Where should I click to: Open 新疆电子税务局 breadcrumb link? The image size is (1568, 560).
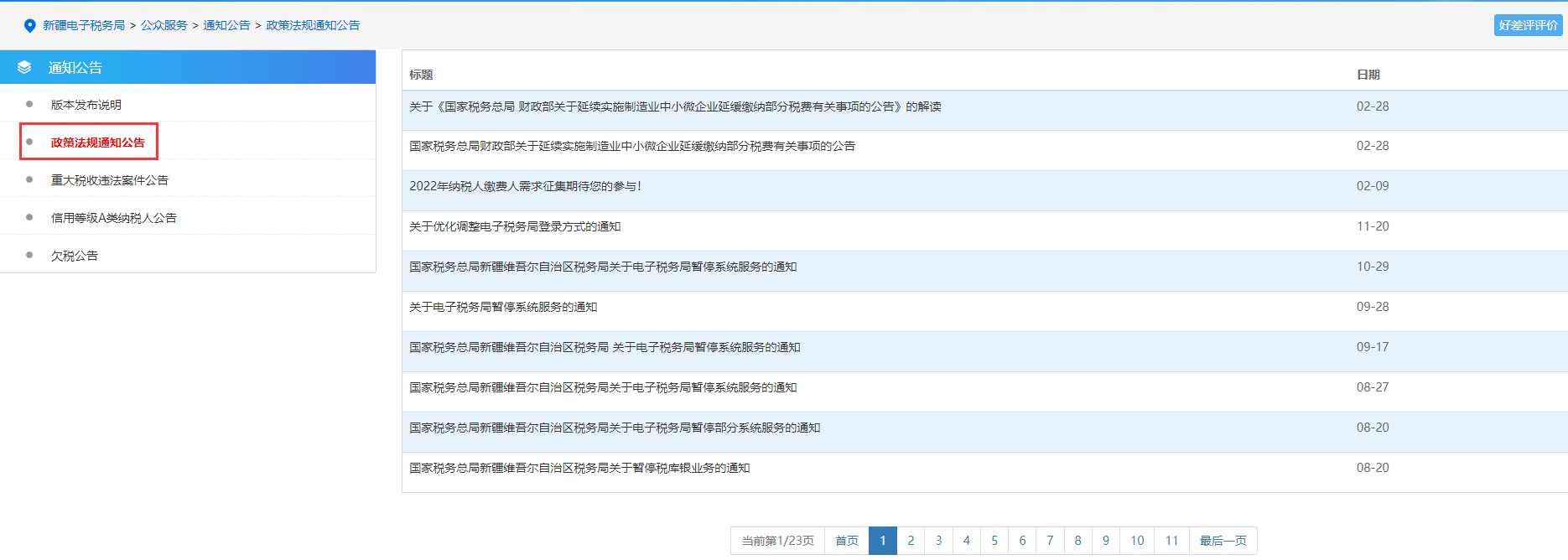tap(84, 25)
